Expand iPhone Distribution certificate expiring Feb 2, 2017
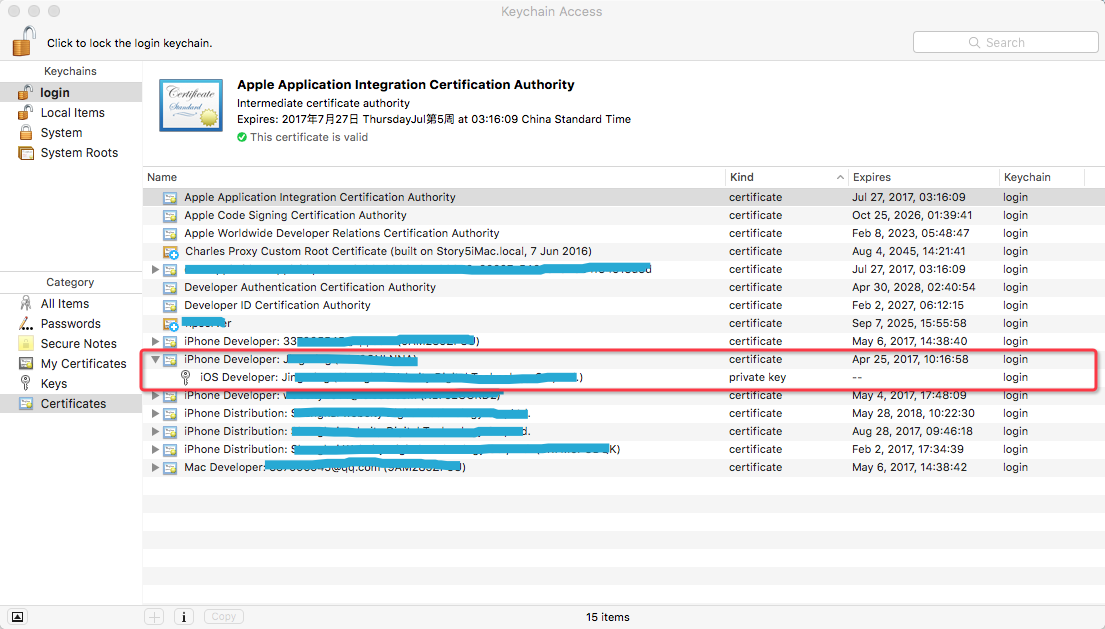The image size is (1105, 629). click(155, 449)
